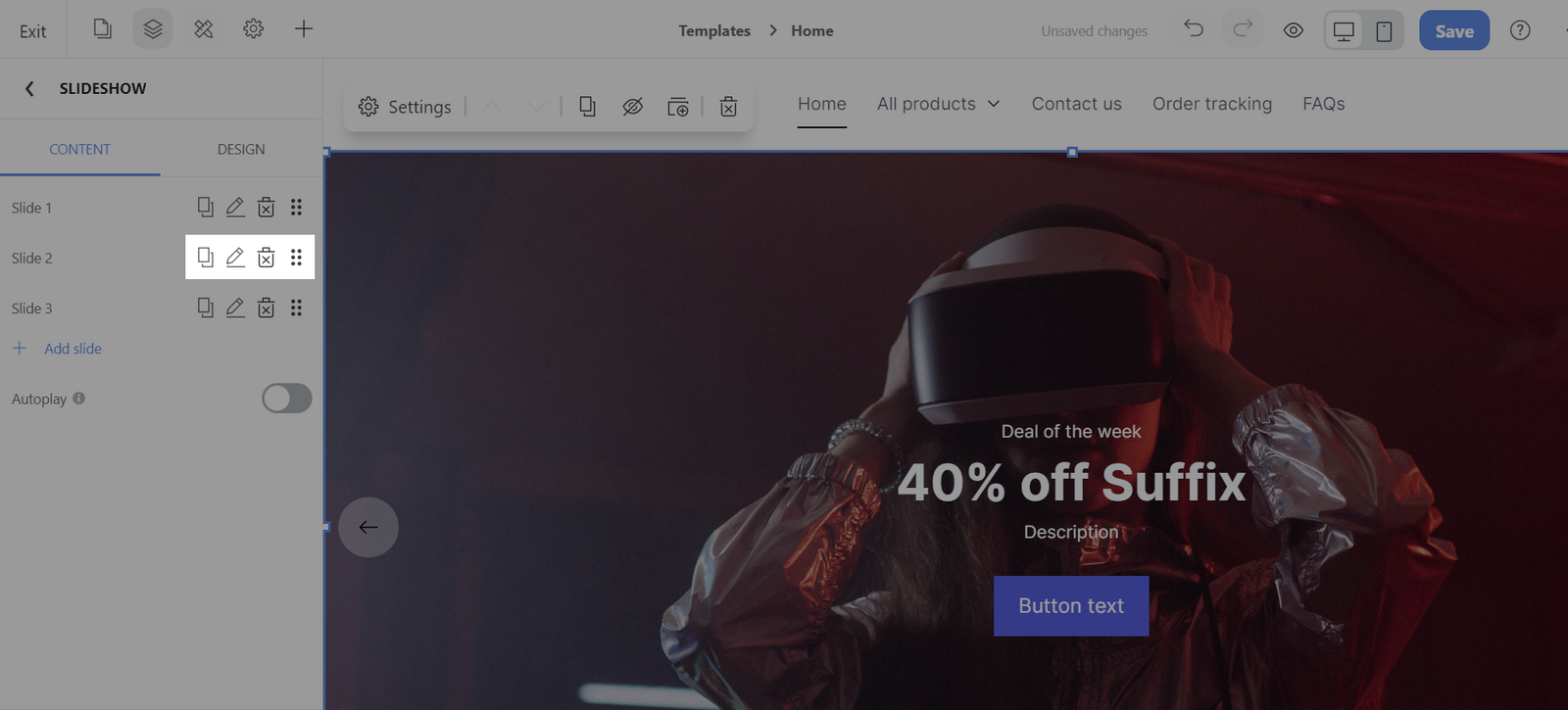Click the drag handle of Slide 2

click(x=296, y=257)
